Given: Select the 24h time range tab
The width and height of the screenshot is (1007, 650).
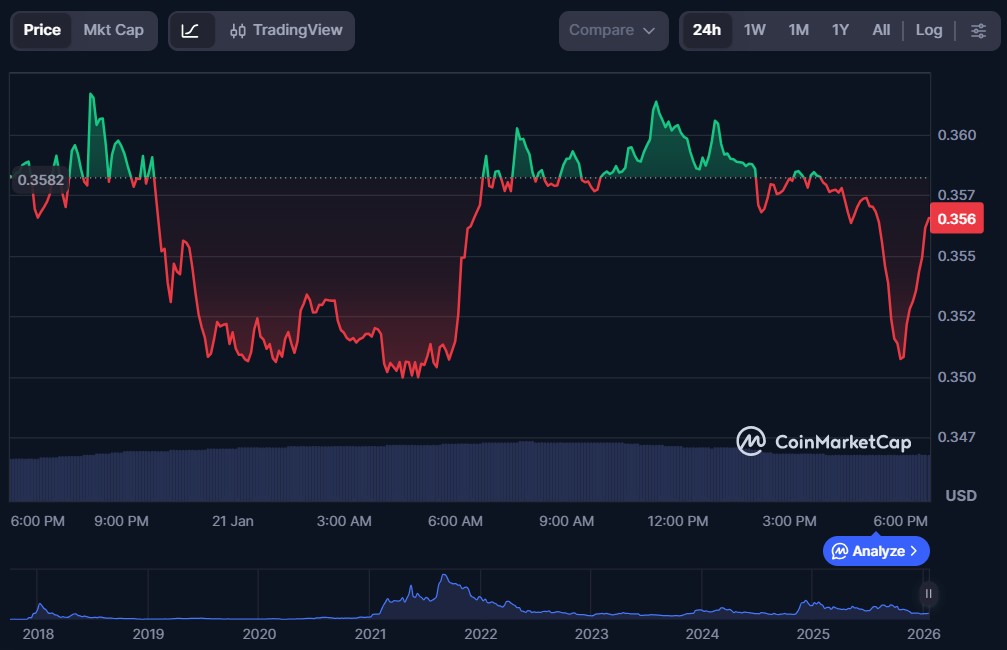Looking at the screenshot, I should pos(706,30).
